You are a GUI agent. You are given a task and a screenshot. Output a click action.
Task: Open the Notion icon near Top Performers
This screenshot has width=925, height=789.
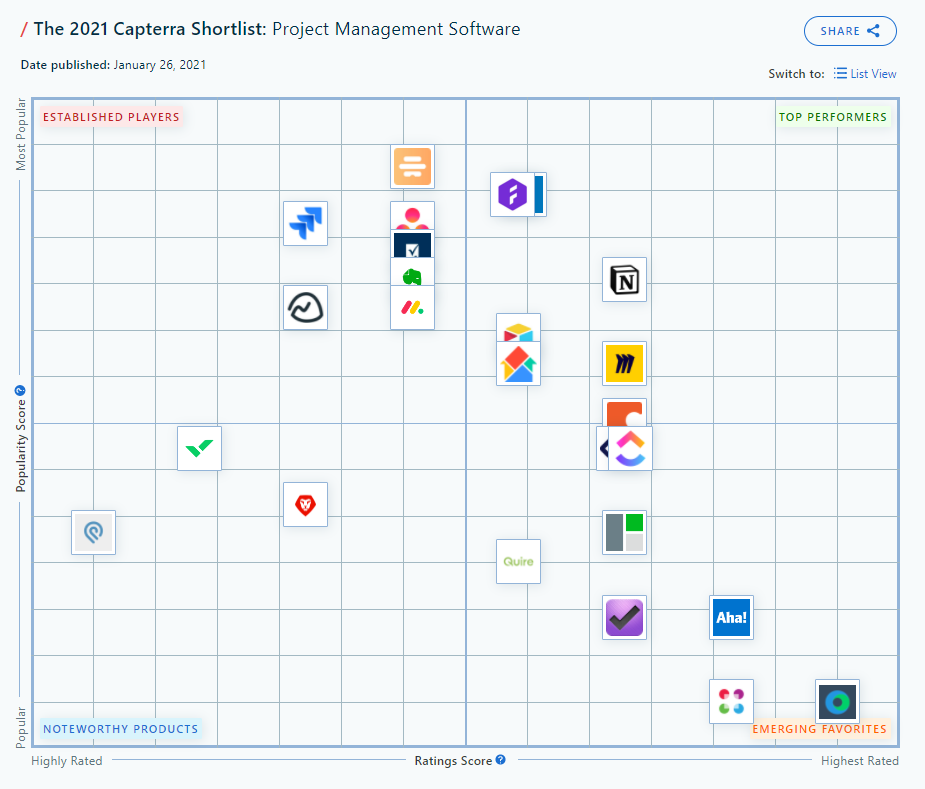point(624,279)
